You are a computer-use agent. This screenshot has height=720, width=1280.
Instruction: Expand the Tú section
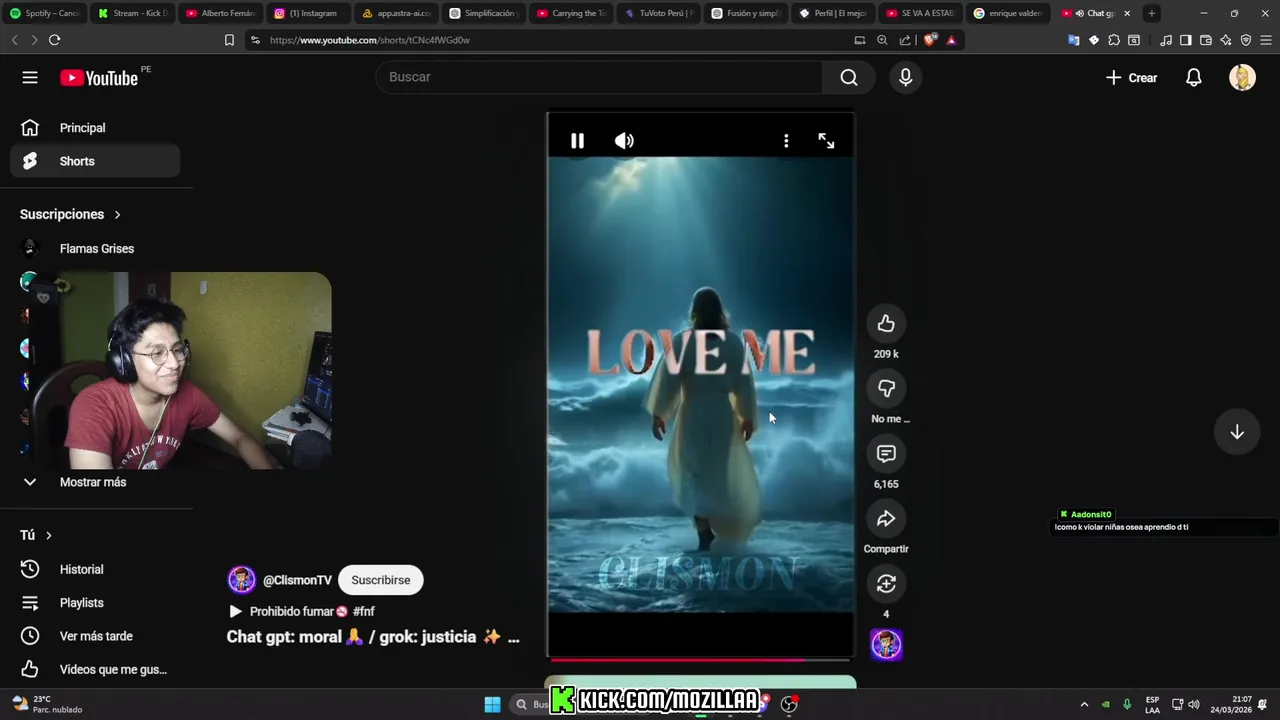[36, 535]
